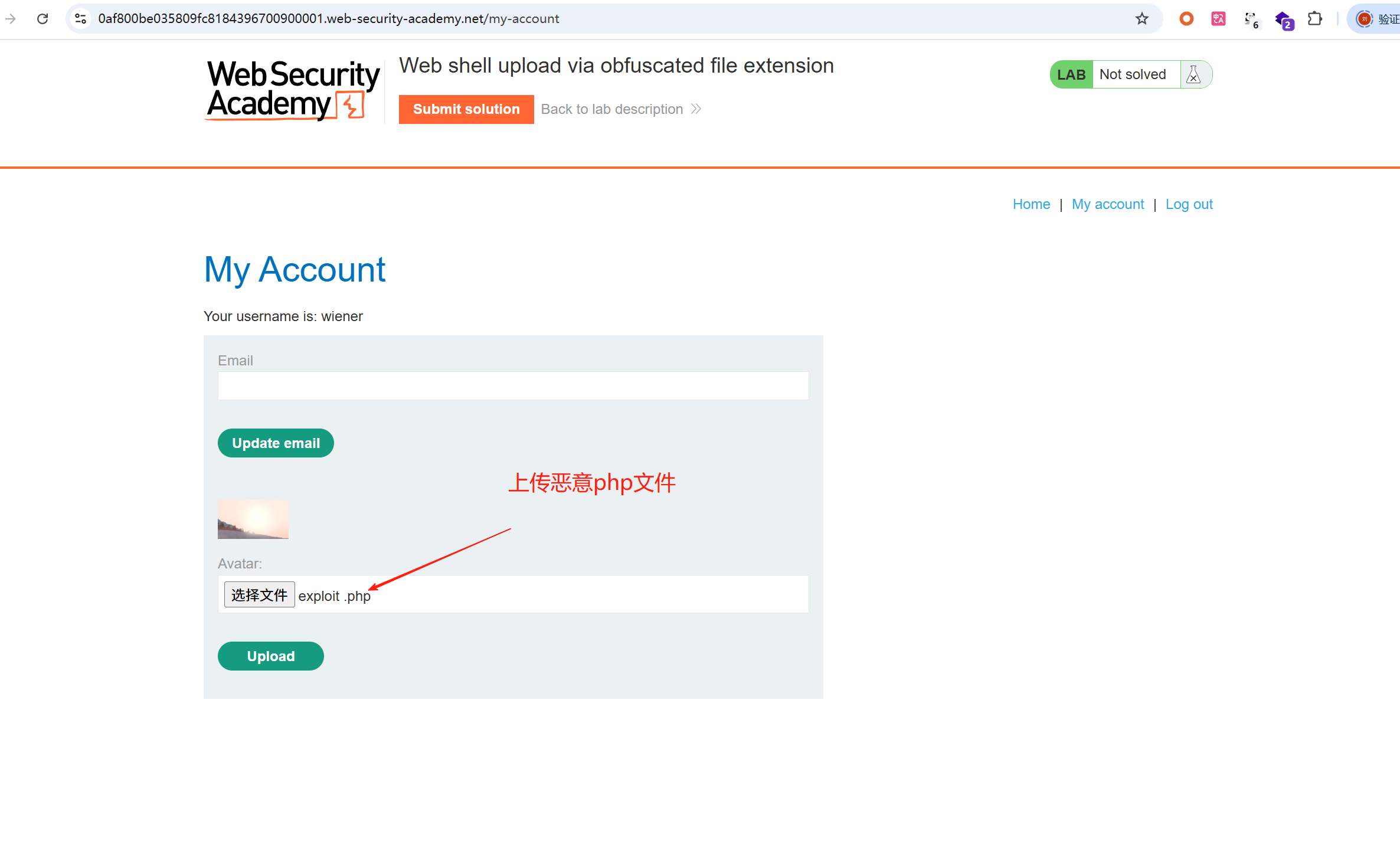
Task: Click the Submit solution button
Action: pos(466,109)
